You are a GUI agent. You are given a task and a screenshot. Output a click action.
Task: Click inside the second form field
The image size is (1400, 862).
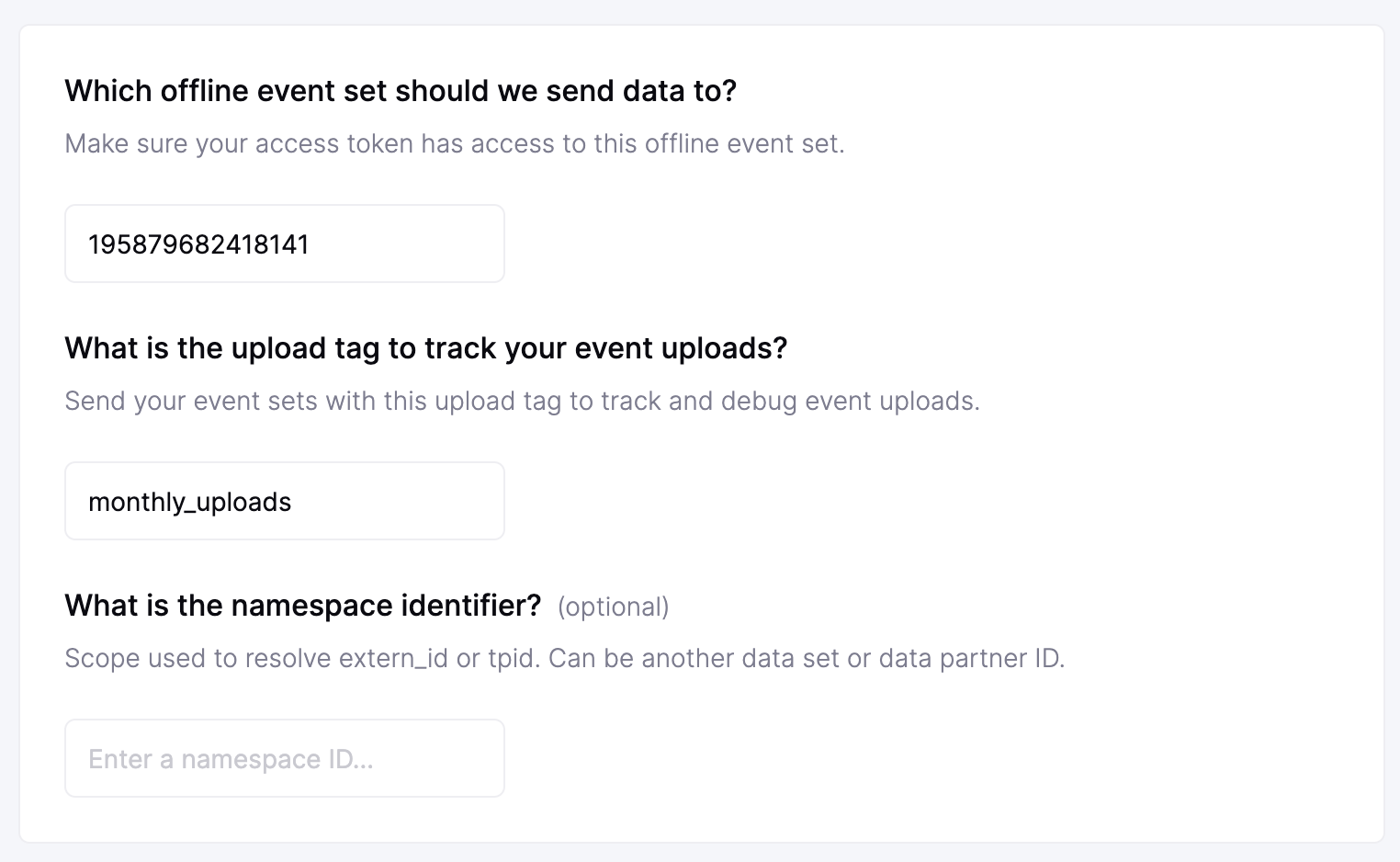click(284, 501)
